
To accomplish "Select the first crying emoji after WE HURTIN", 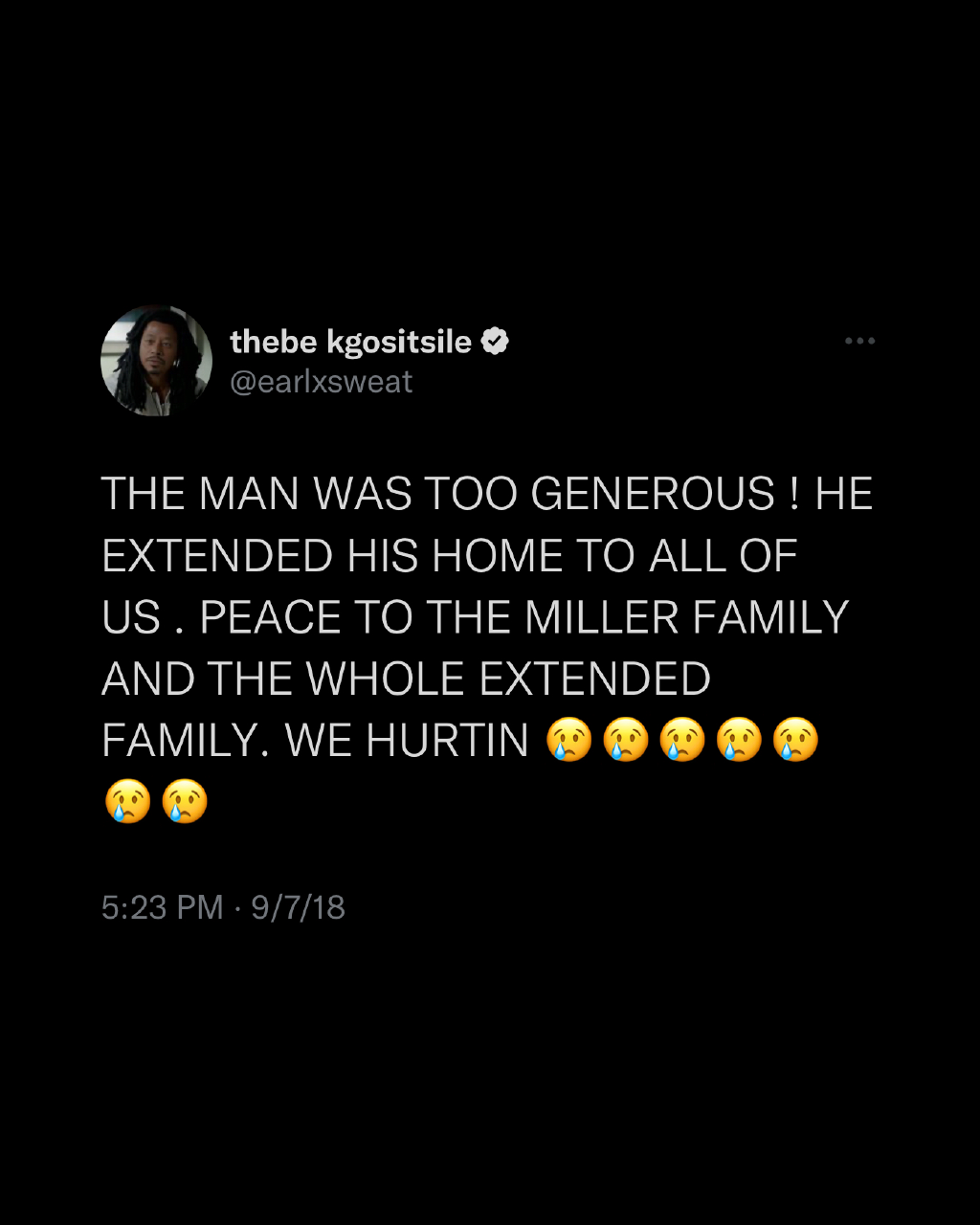I will 568,740.
